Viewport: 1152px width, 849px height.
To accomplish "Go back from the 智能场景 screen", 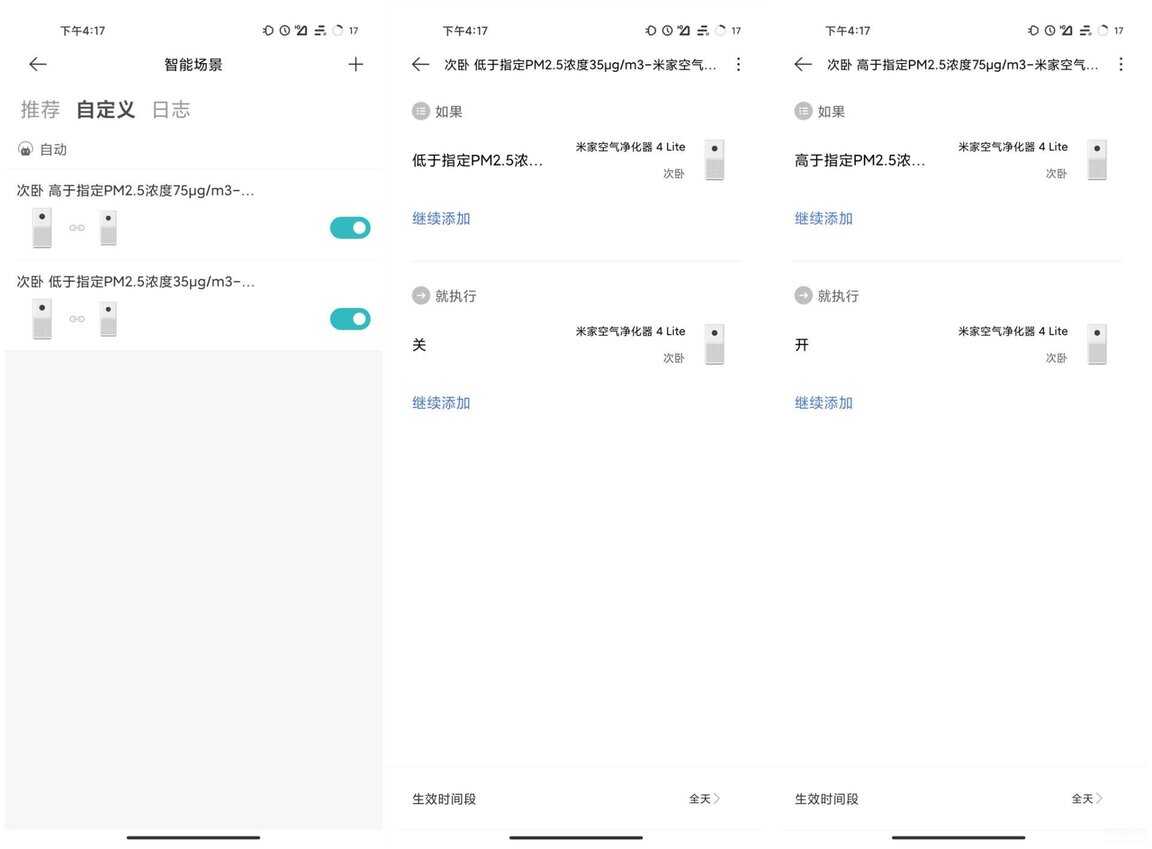I will click(x=37, y=65).
